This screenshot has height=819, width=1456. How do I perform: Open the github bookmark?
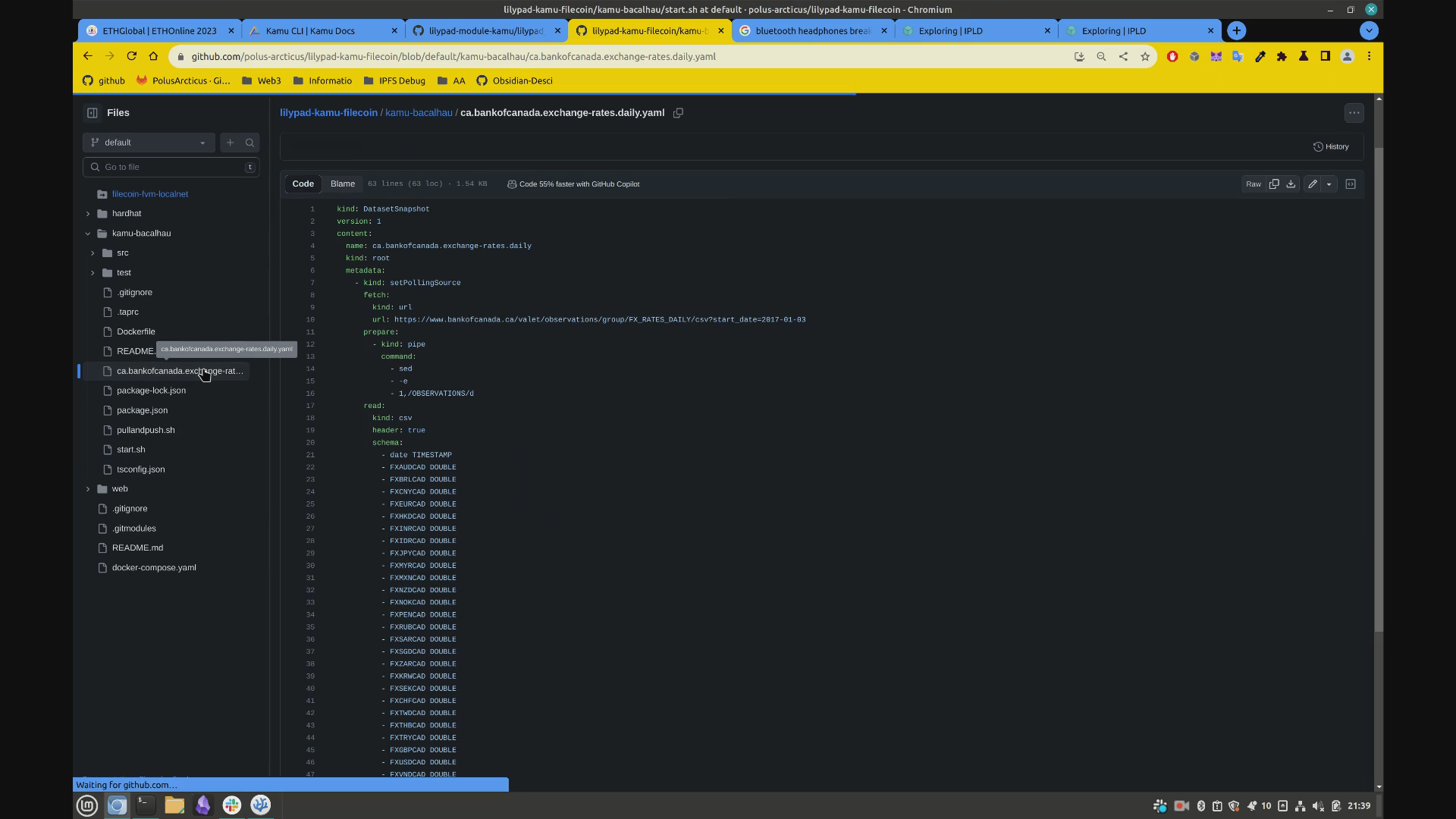(104, 81)
